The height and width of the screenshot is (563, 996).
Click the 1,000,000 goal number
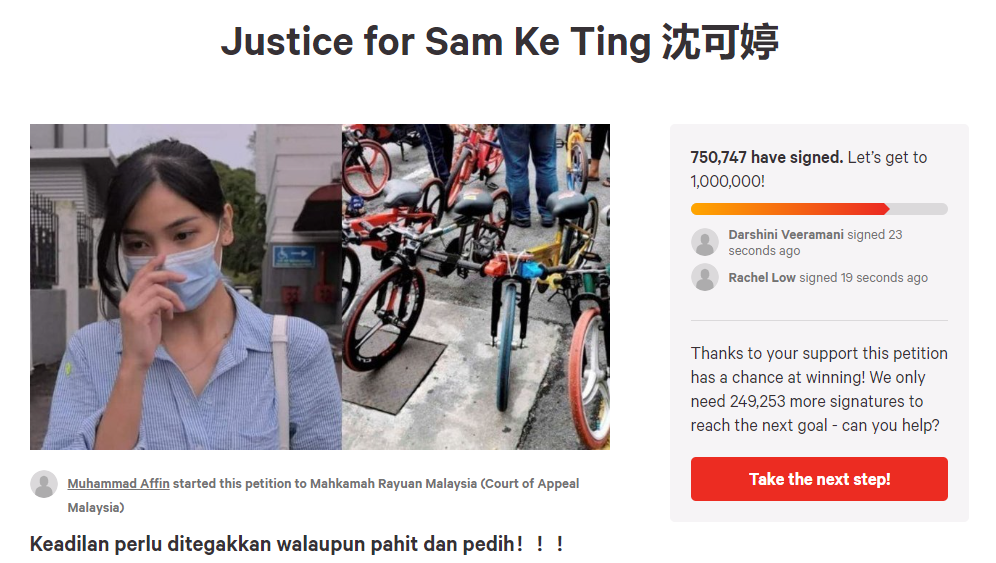click(x=726, y=181)
